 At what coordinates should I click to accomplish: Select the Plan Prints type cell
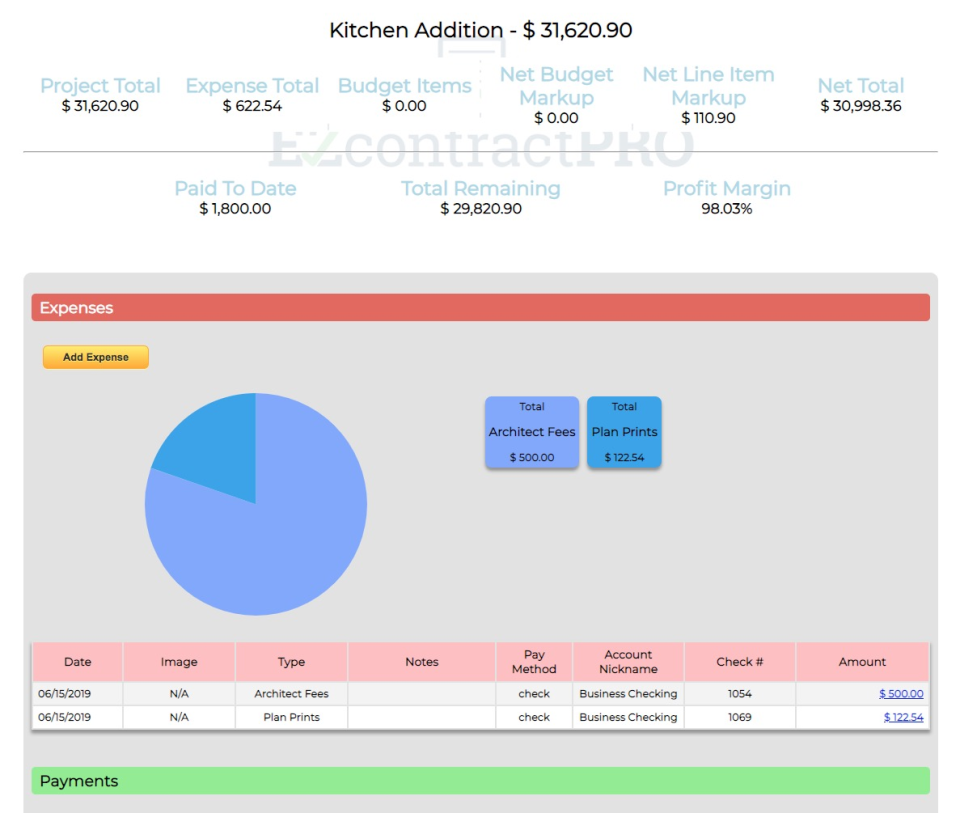pos(291,717)
